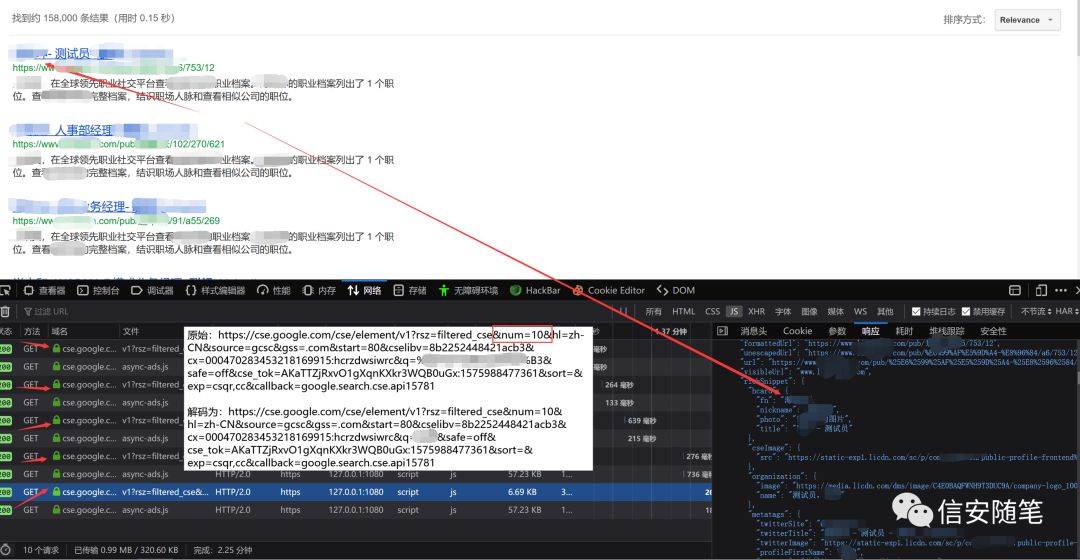Click lock icon in selected 6.69 KB row

click(x=56, y=492)
